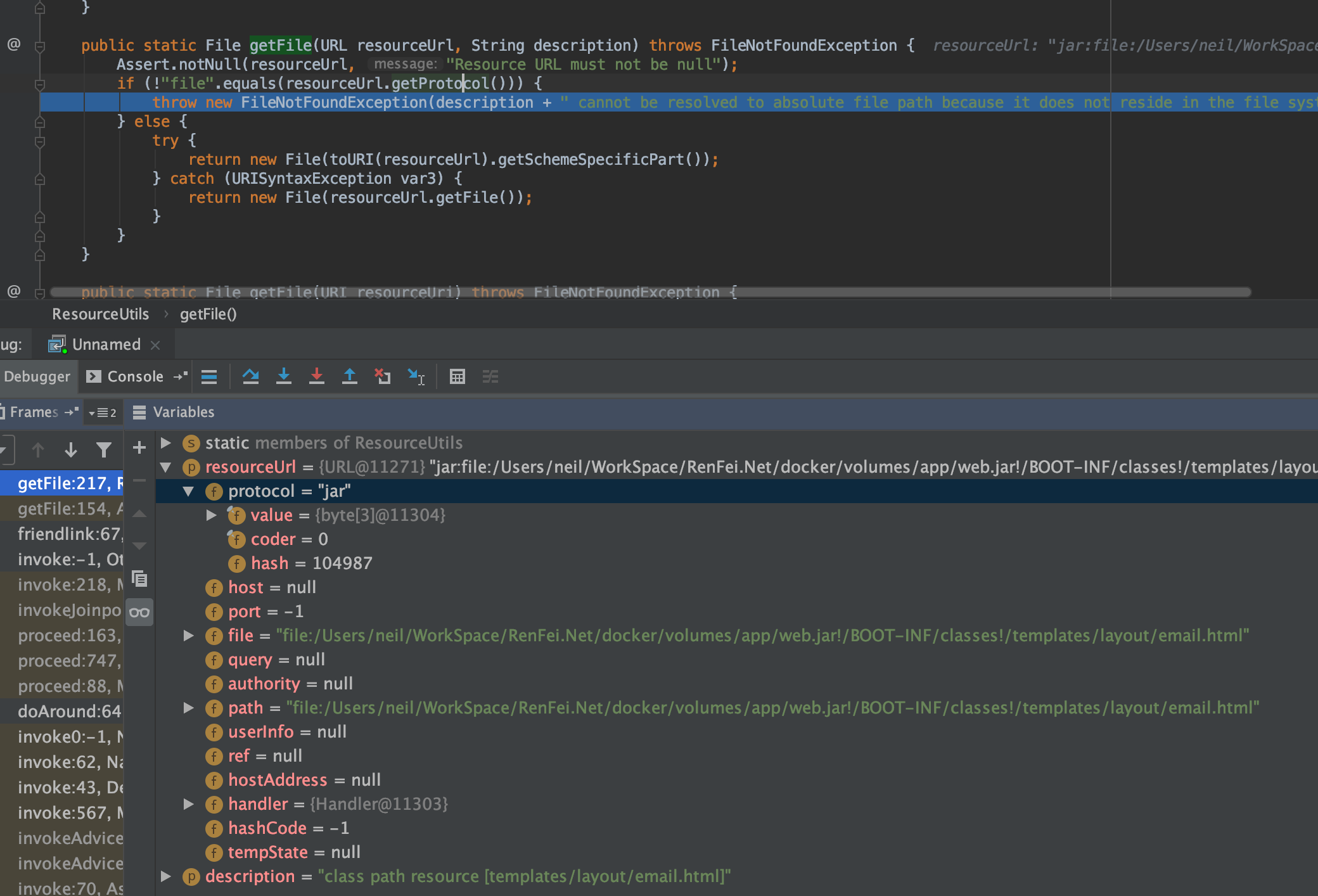Select stack frame proceed:163
Viewport: 1318px width, 896px height.
[61, 636]
